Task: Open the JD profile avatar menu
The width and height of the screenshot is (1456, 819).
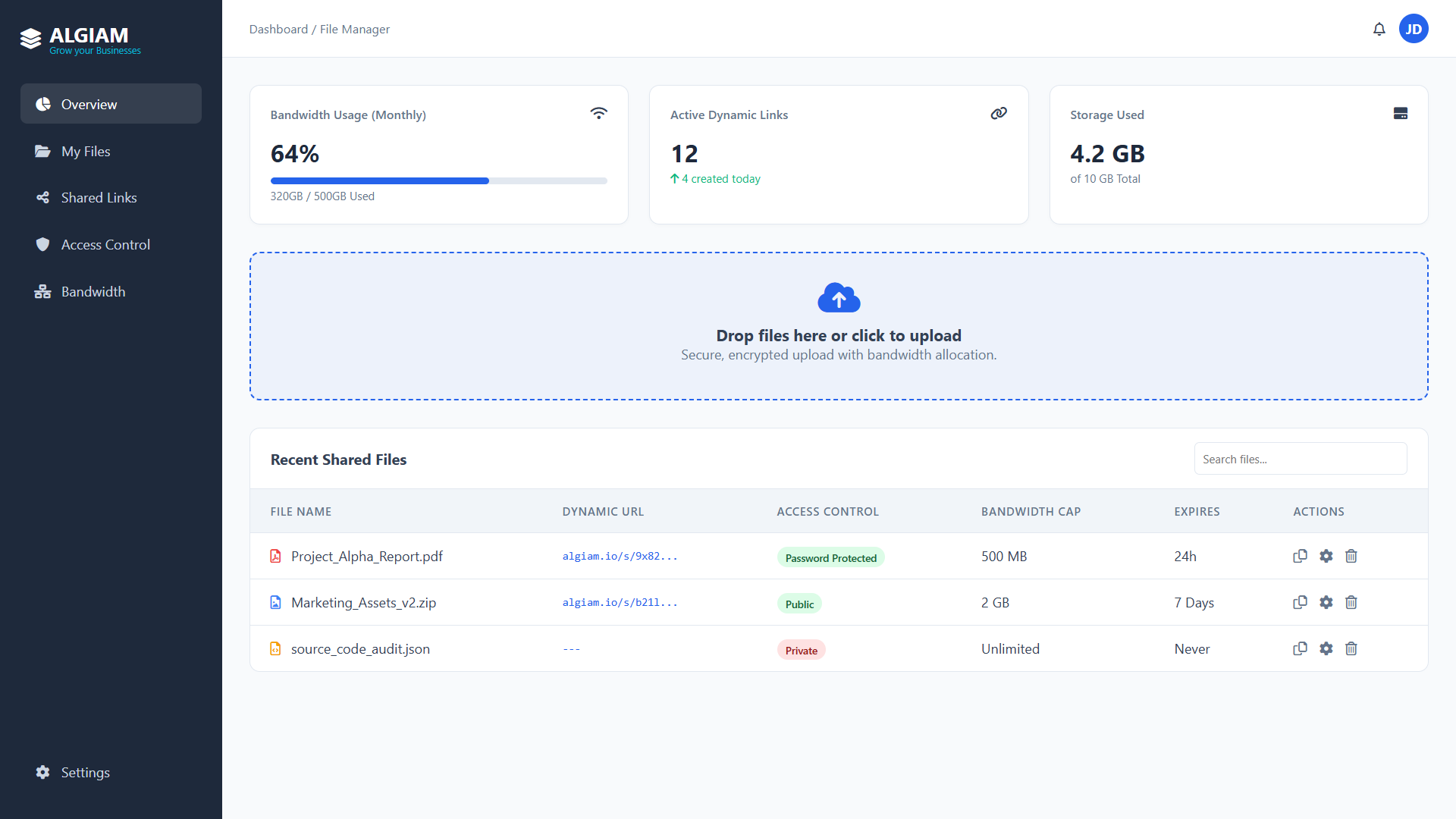Action: (x=1414, y=29)
